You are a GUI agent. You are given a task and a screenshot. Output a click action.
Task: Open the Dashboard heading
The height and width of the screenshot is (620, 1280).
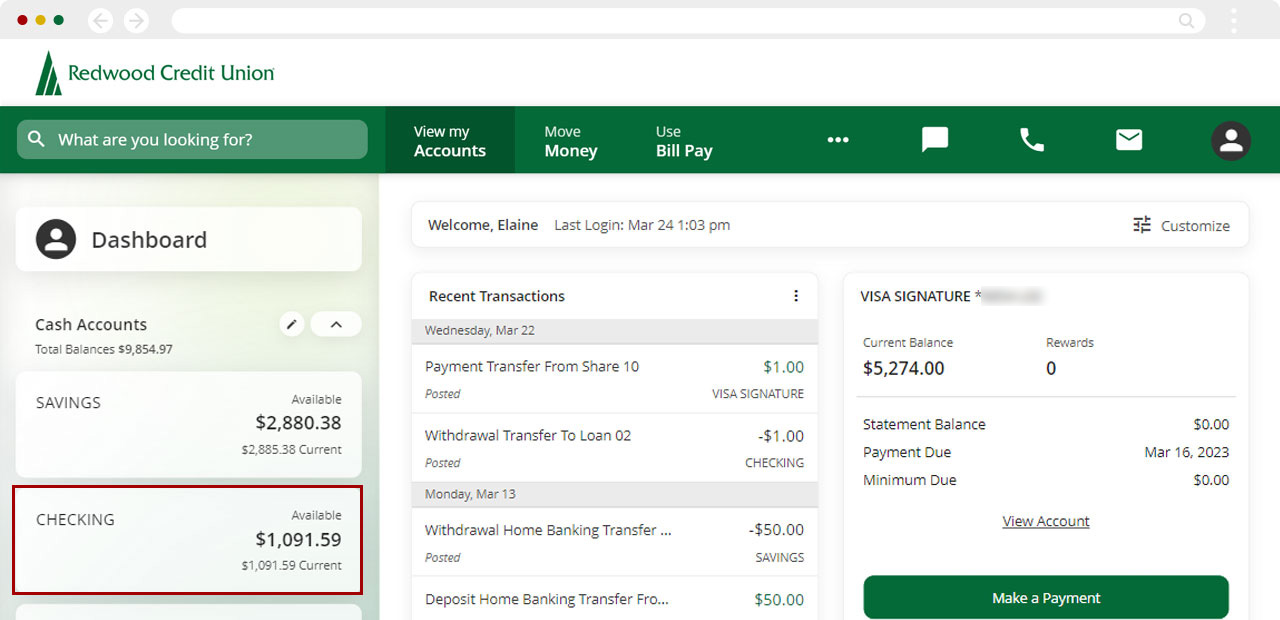(x=149, y=240)
